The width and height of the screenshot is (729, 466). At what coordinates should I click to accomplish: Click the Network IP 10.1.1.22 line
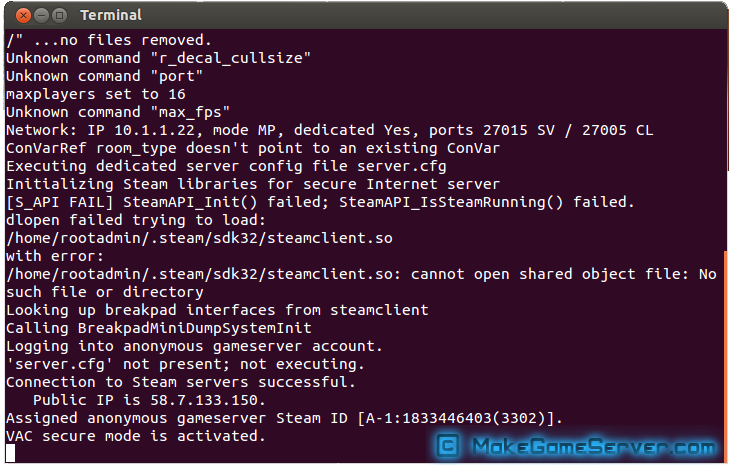(x=330, y=130)
